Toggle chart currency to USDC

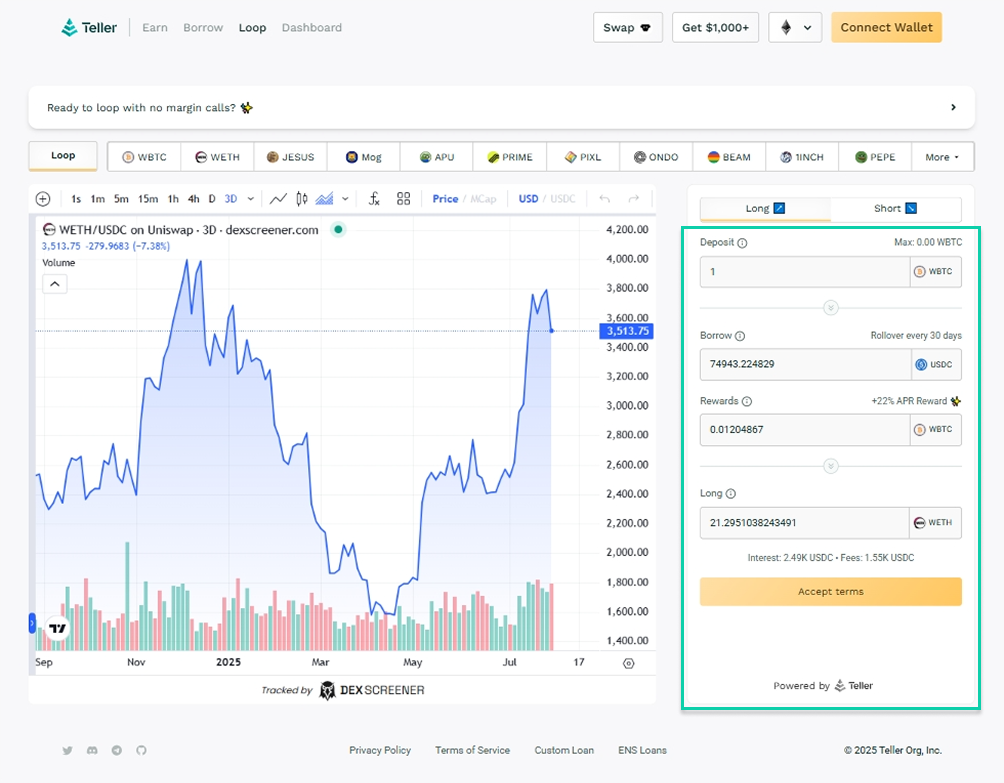563,199
